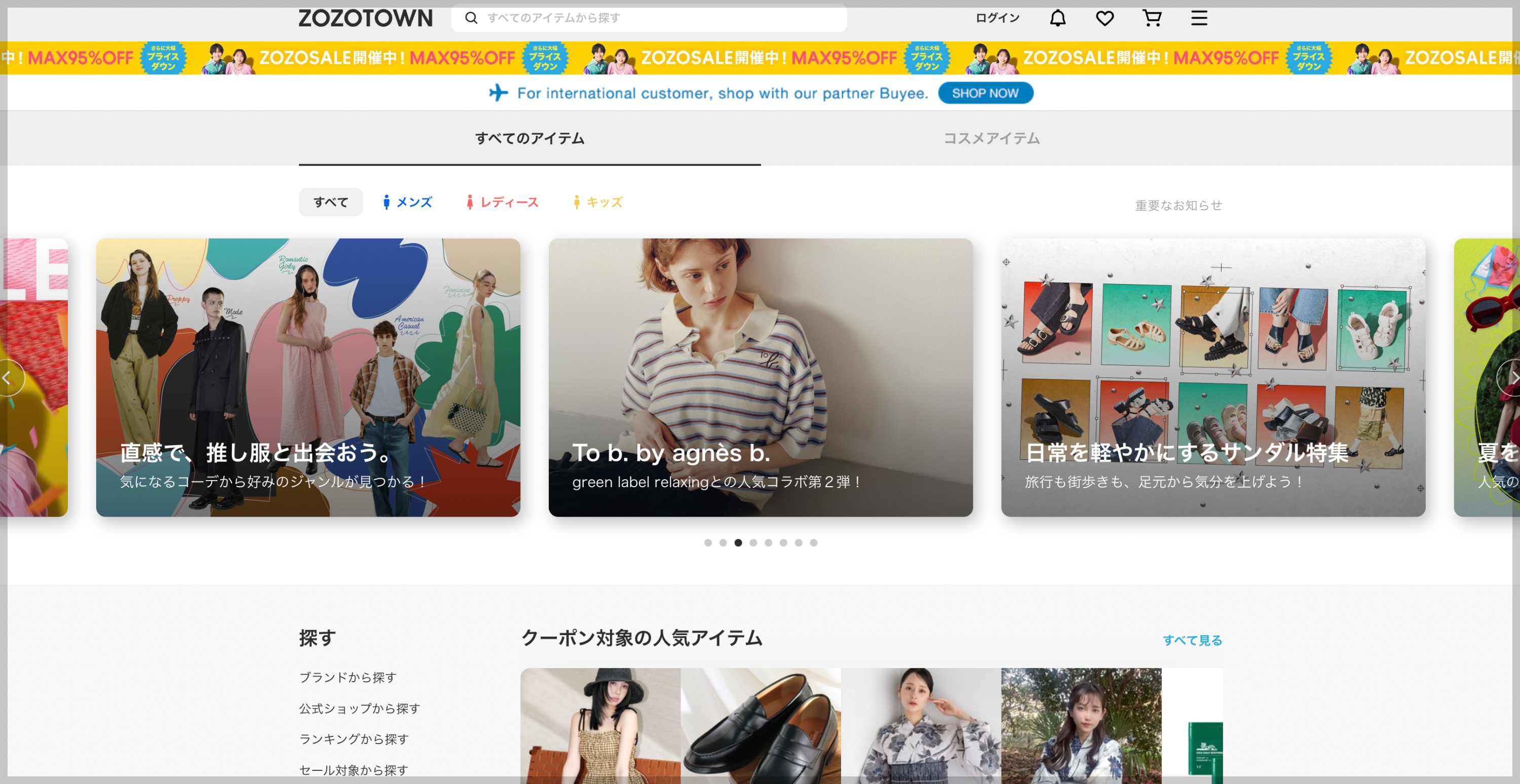
Task: Open 重要なお知らせ notices
Action: tap(1179, 205)
